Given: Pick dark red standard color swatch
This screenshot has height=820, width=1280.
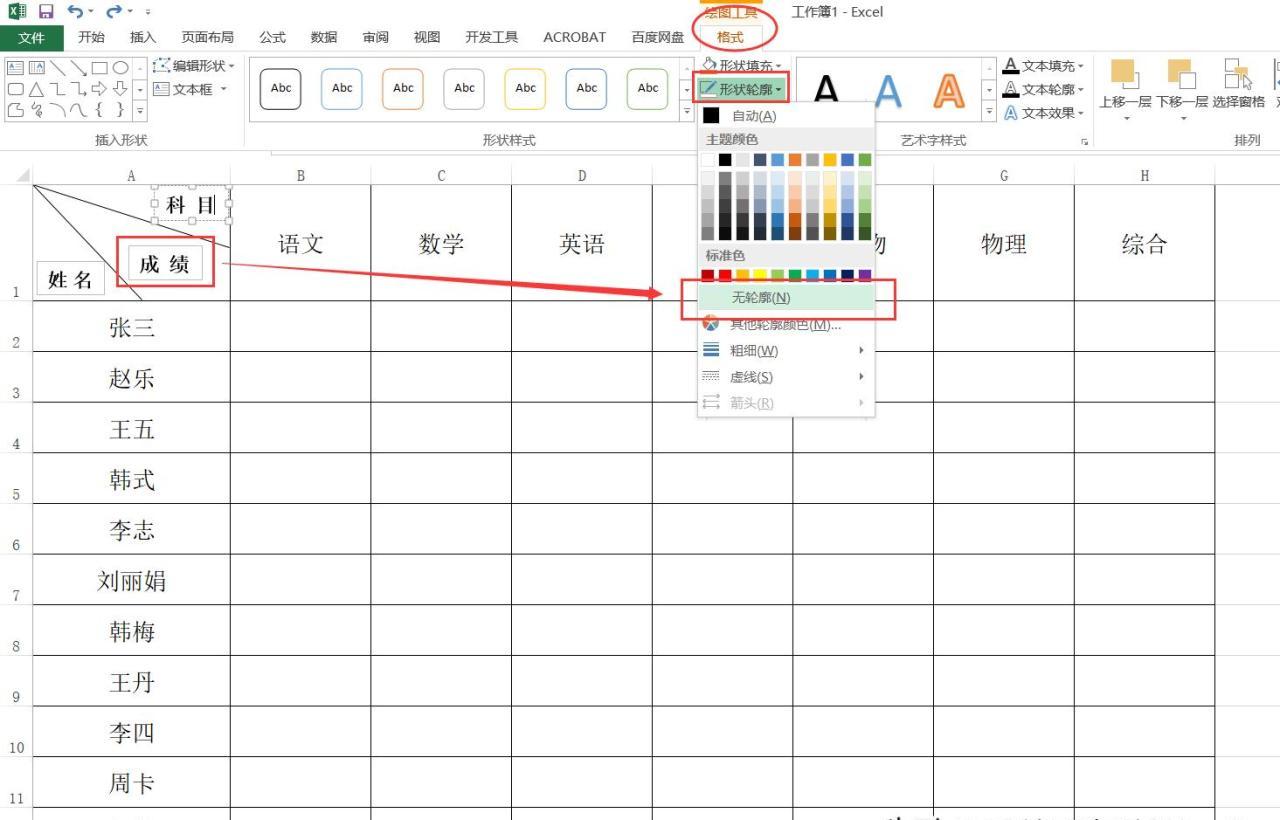Looking at the screenshot, I should coord(708,275).
